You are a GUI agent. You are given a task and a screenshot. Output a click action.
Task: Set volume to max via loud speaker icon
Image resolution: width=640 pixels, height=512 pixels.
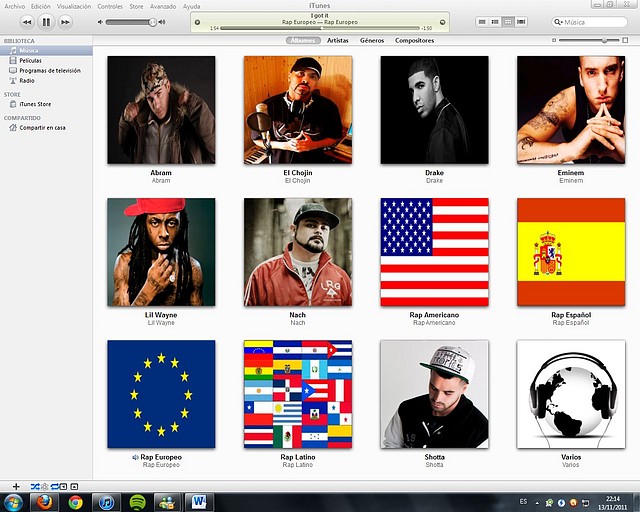tap(162, 22)
